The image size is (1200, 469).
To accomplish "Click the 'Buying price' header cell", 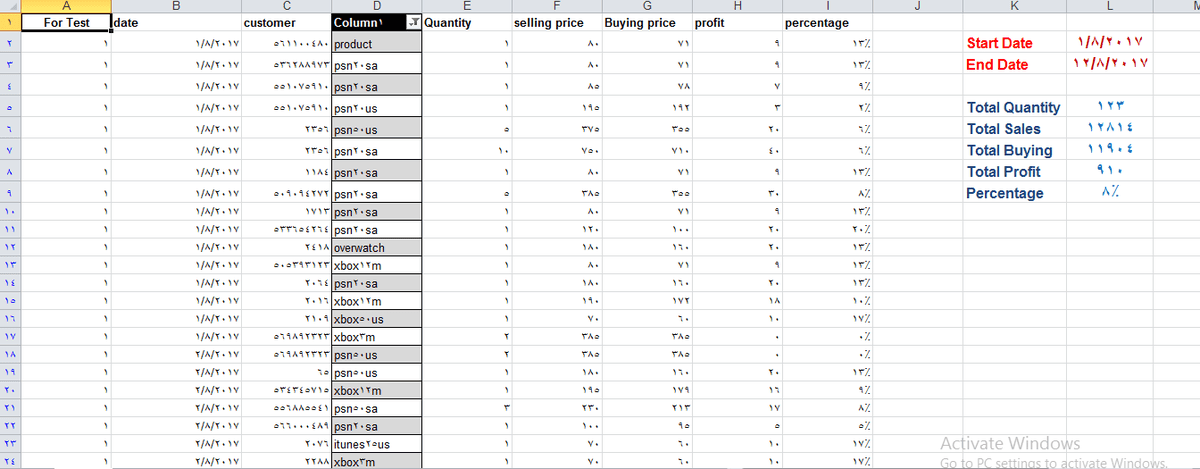I will coord(645,23).
